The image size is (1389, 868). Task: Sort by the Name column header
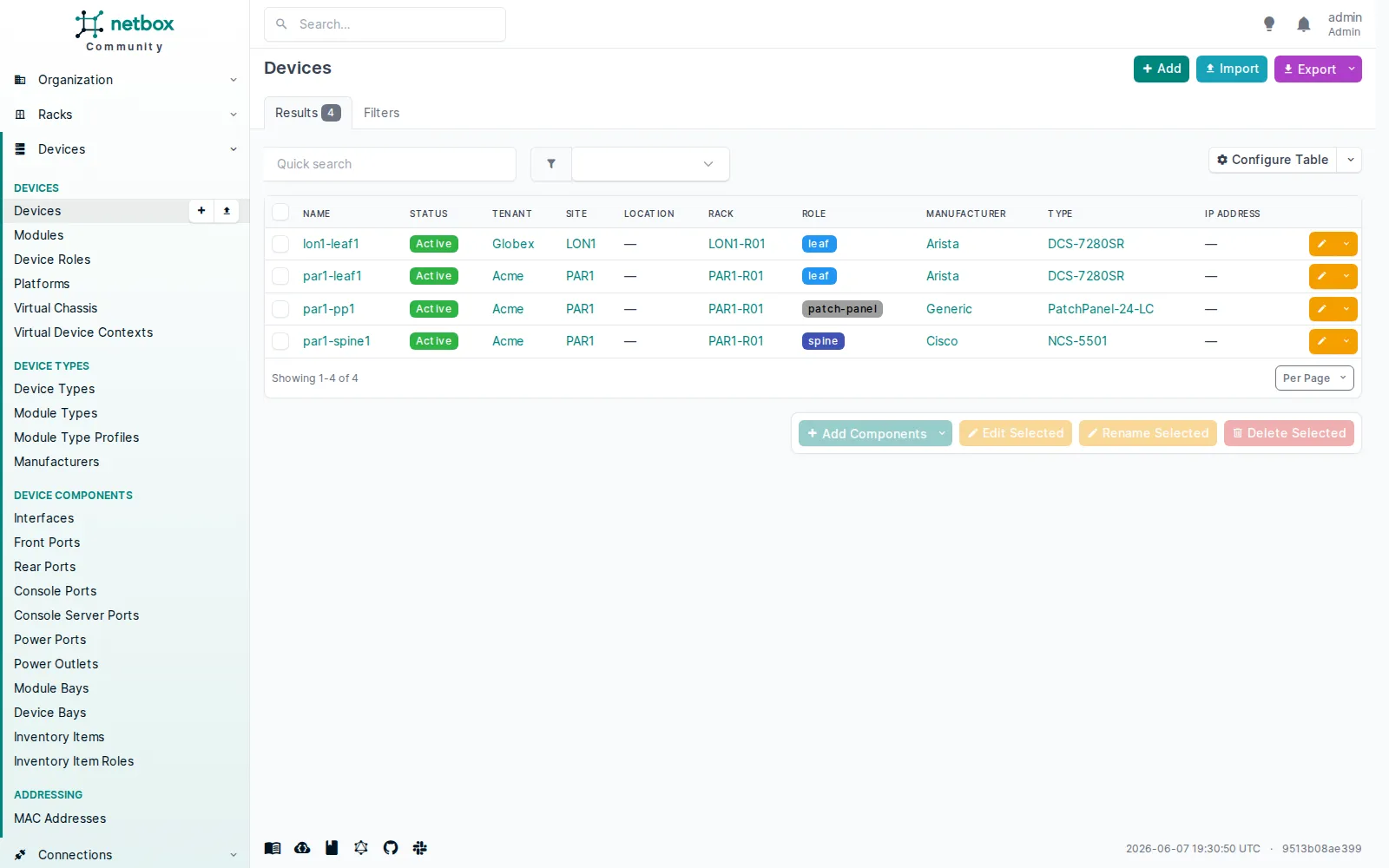coord(316,214)
